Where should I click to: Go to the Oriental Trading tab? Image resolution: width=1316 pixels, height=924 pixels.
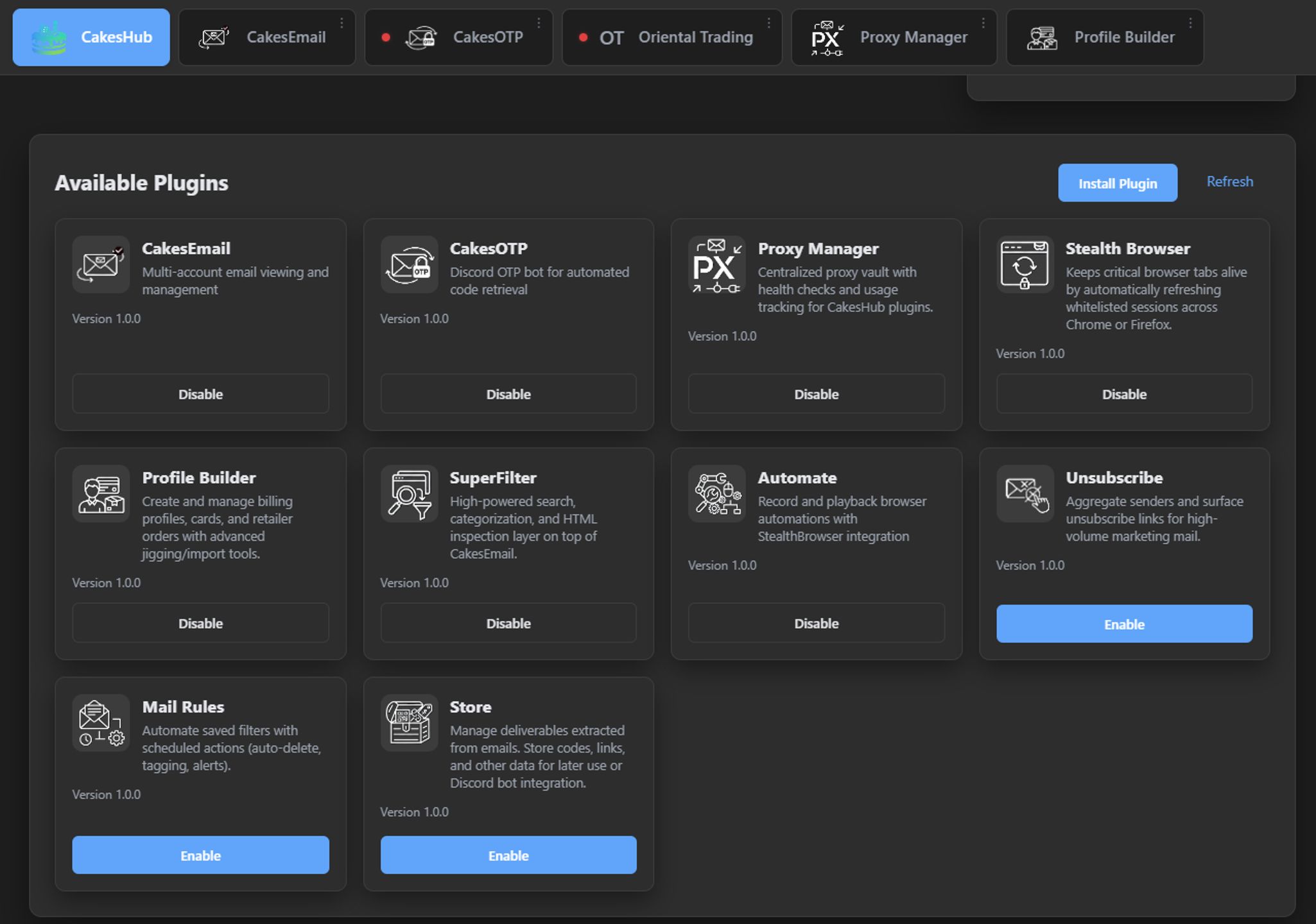click(x=672, y=37)
